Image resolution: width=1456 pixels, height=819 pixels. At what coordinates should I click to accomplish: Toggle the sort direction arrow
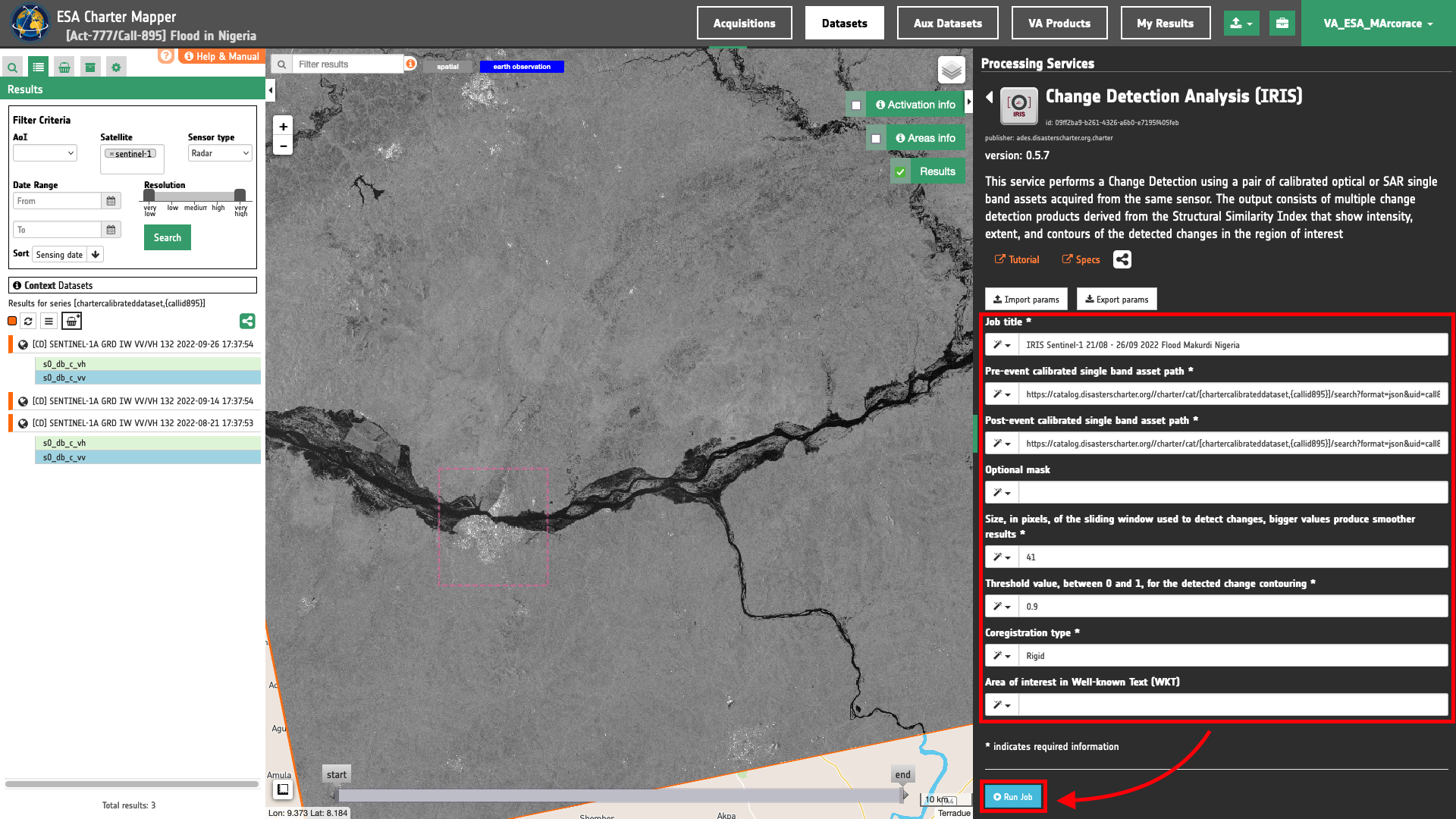tap(96, 255)
